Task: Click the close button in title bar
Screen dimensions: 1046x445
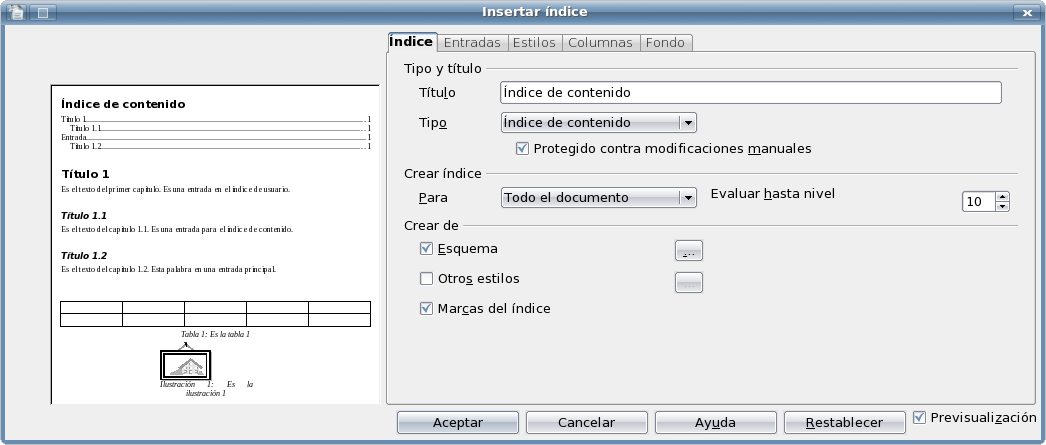Action: point(1027,13)
